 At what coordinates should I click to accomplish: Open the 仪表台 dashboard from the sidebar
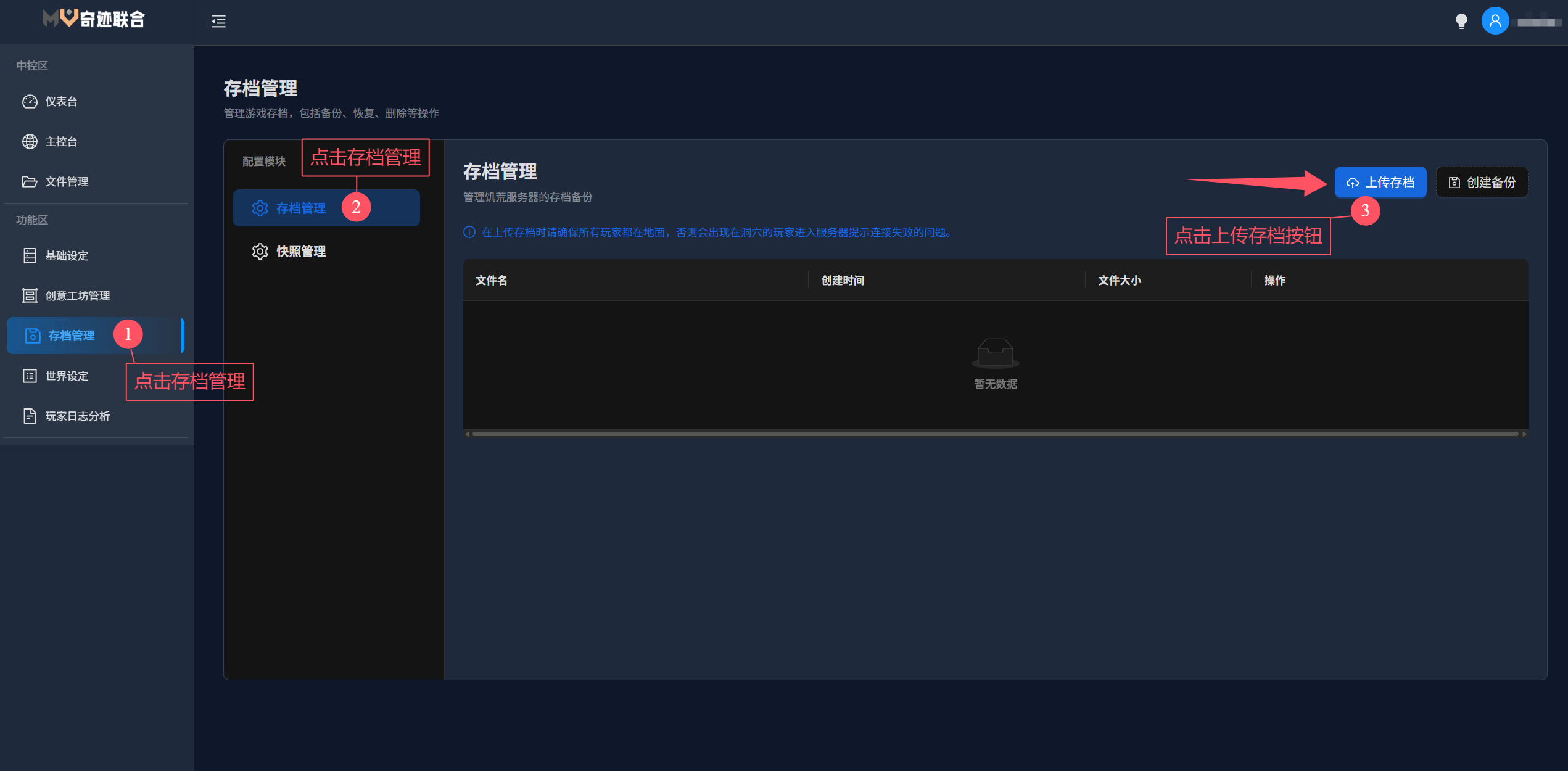pyautogui.click(x=60, y=102)
